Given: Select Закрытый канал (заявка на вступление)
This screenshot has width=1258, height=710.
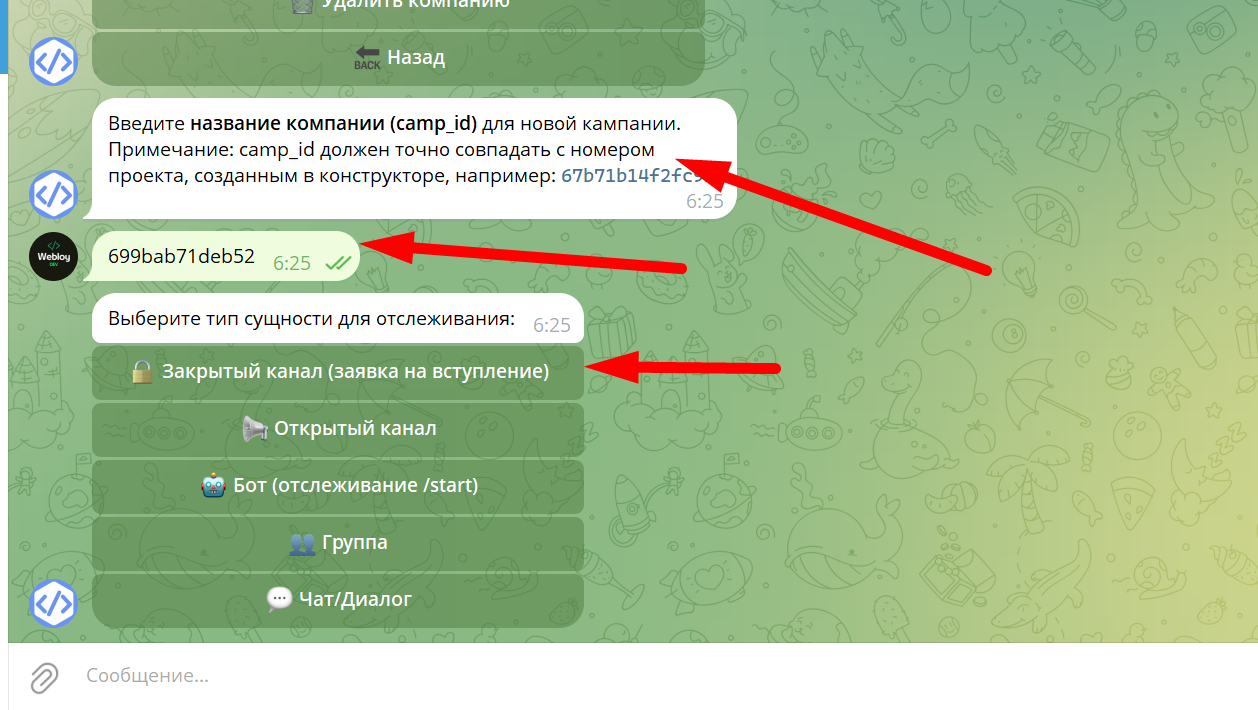Looking at the screenshot, I should click(338, 372).
